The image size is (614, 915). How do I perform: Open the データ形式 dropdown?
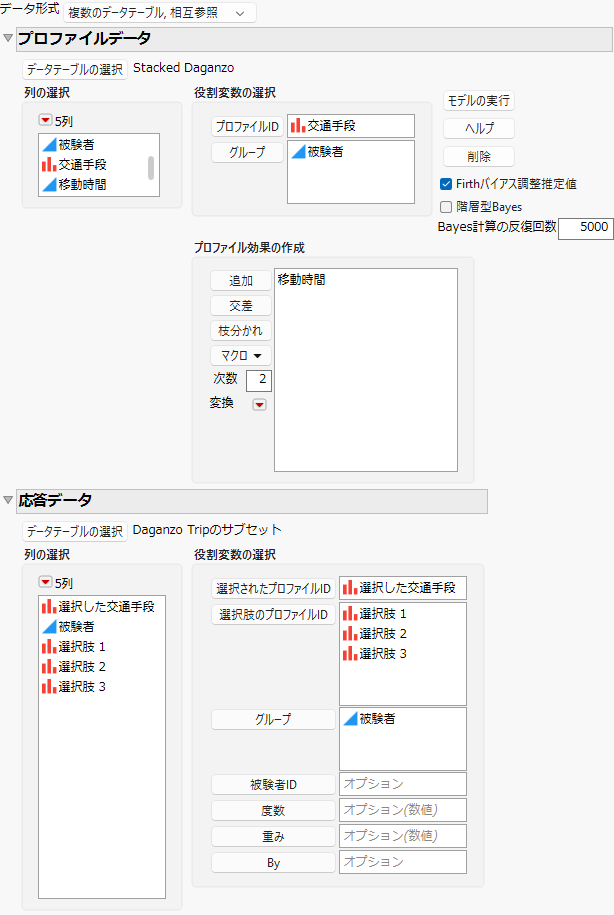159,13
